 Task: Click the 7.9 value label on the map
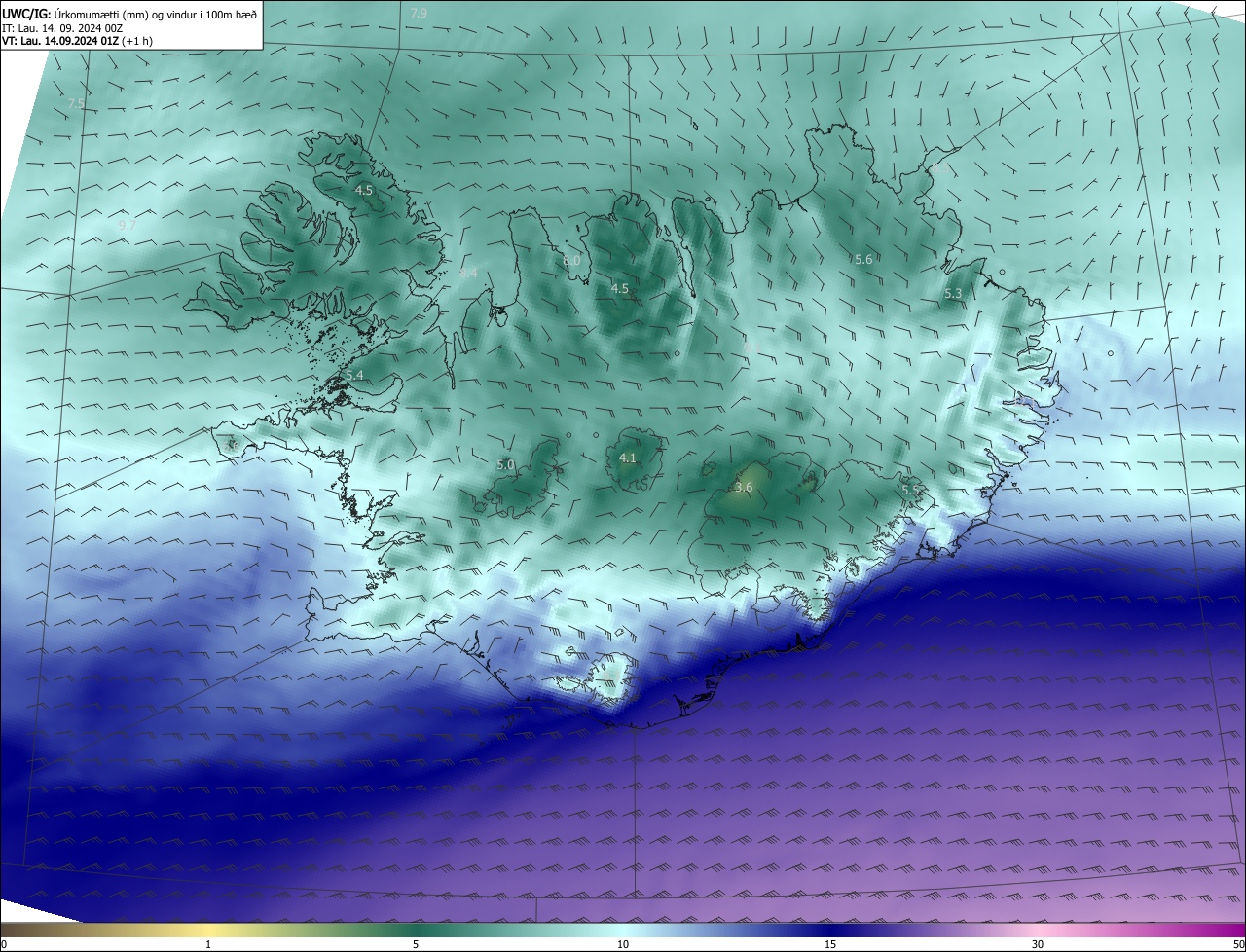[x=419, y=14]
